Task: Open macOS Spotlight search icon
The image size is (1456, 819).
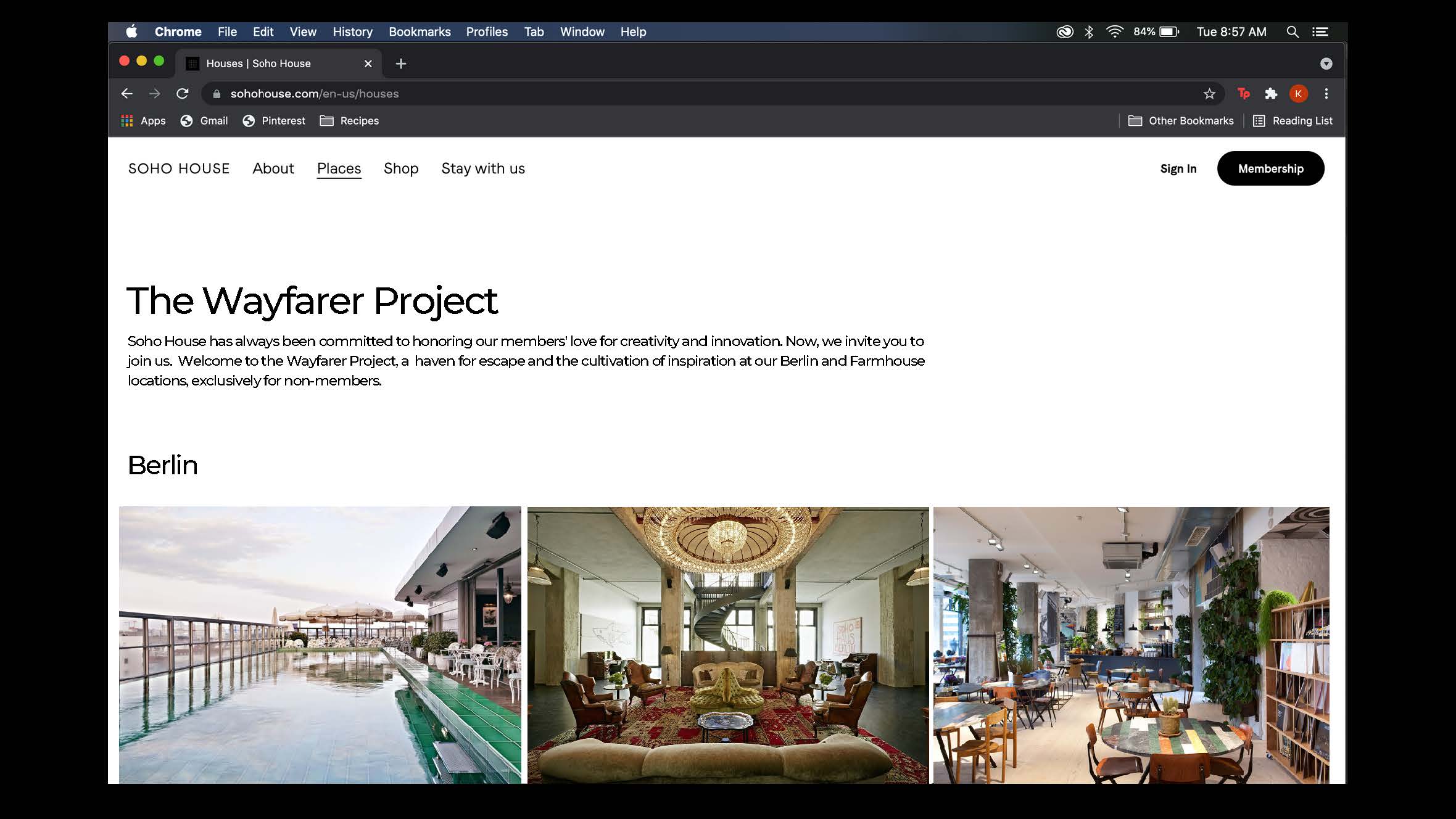Action: pos(1293,32)
